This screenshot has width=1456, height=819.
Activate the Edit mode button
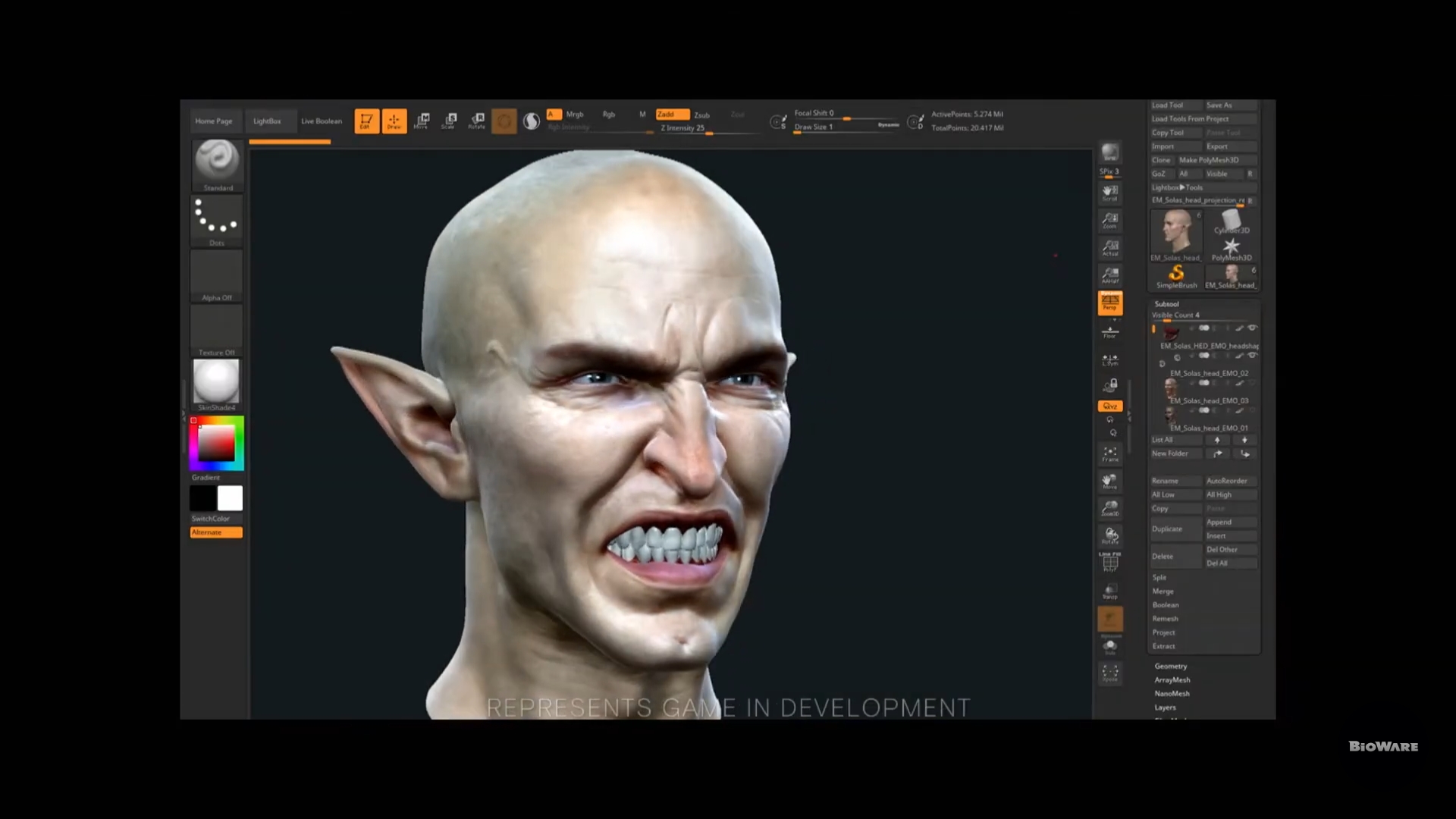366,121
